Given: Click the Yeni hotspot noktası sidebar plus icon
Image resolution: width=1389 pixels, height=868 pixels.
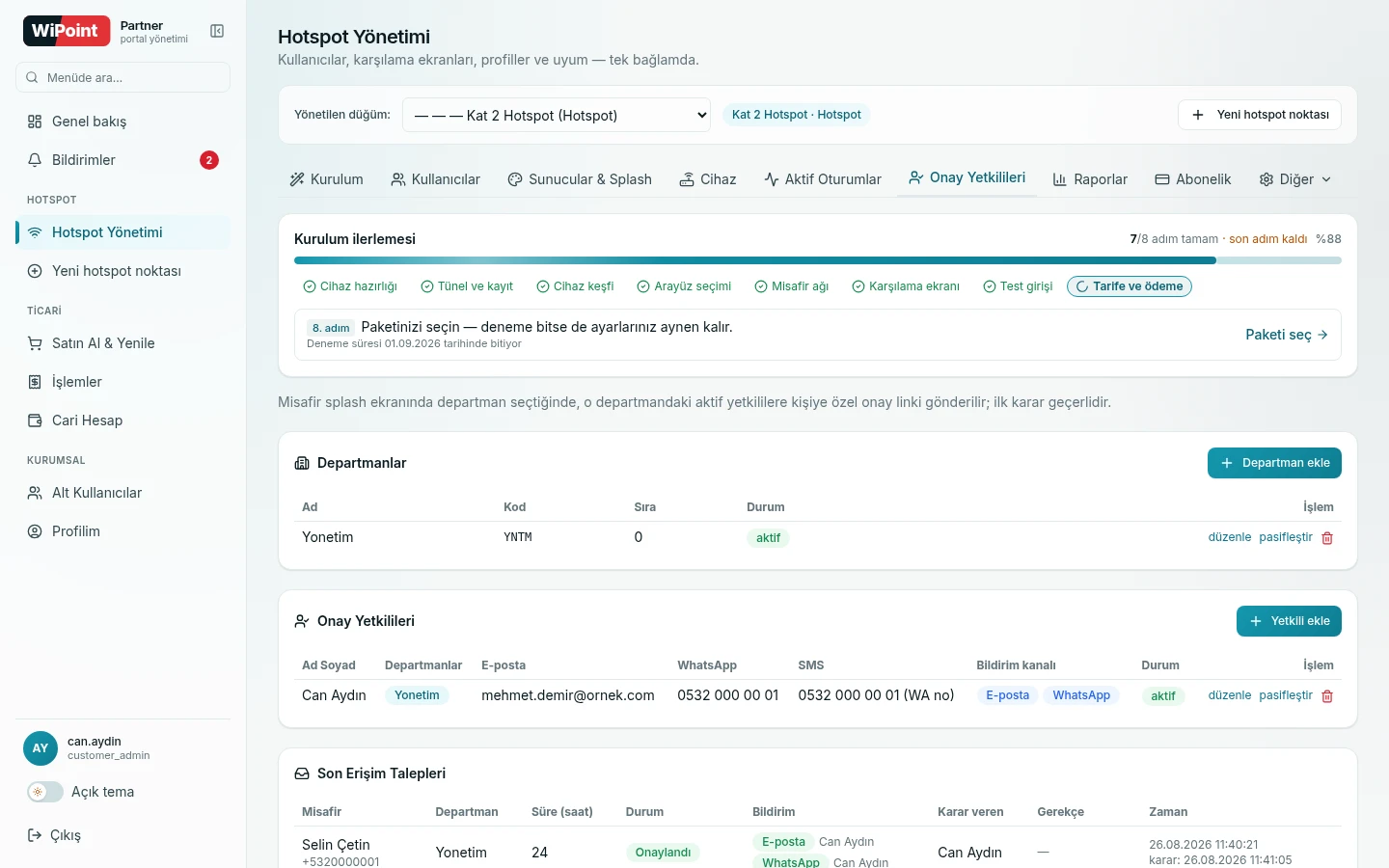Looking at the screenshot, I should coord(35,271).
